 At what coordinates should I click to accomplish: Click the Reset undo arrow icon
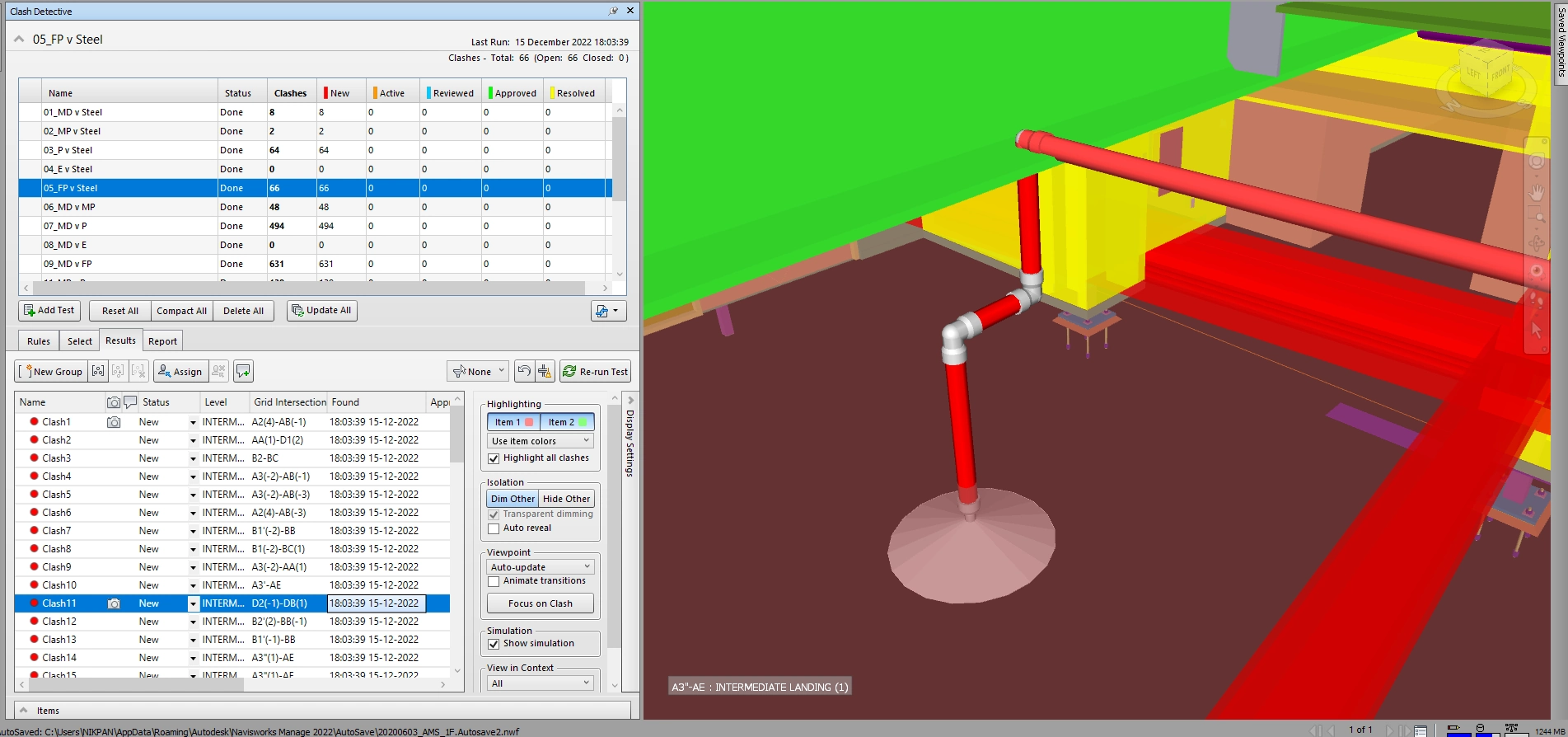point(524,372)
